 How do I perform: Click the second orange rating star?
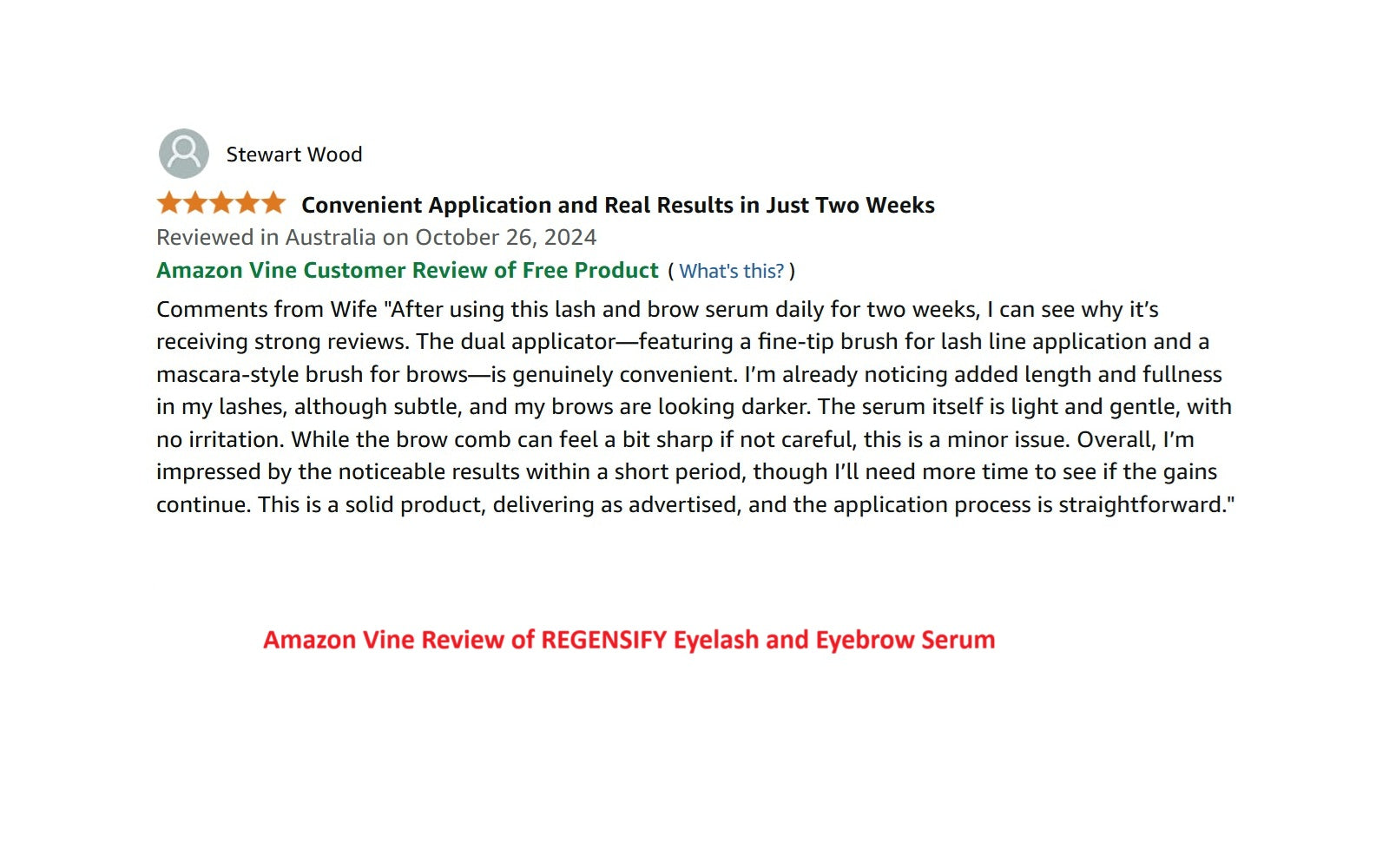(195, 203)
